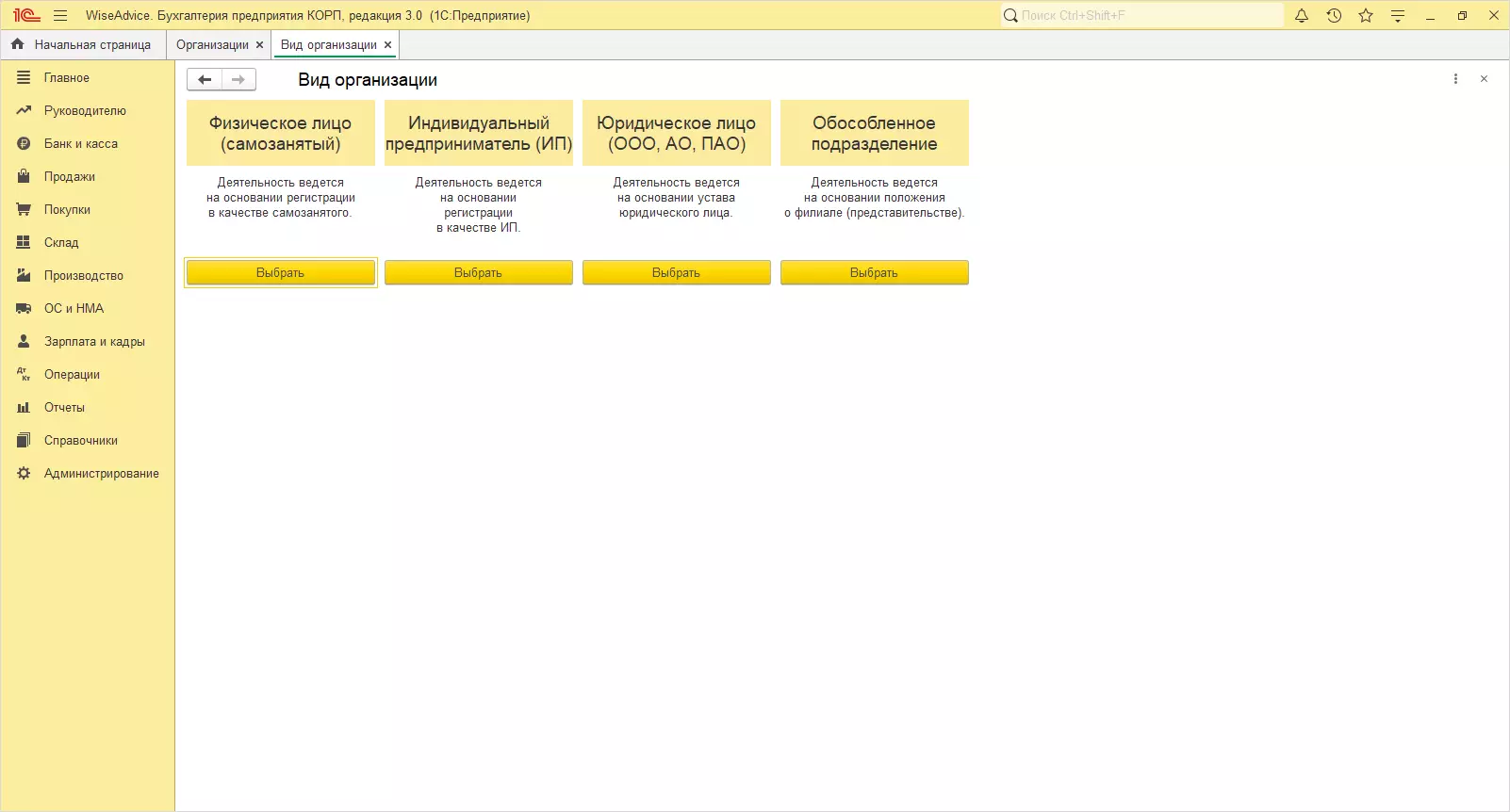Go back with the left arrow button
This screenshot has width=1510, height=812.
[205, 80]
